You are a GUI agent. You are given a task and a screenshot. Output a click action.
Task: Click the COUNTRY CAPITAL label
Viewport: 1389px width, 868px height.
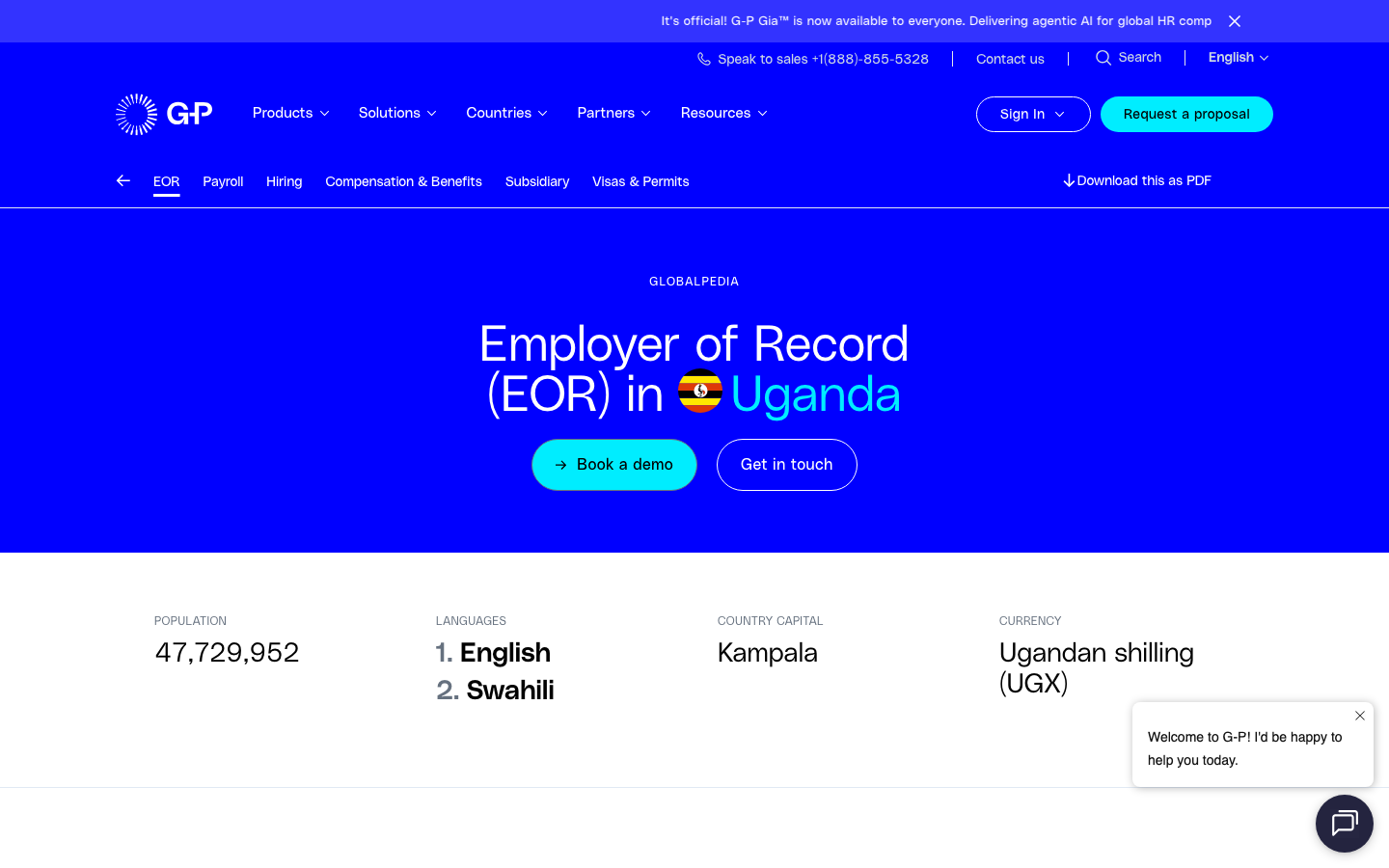tap(771, 621)
